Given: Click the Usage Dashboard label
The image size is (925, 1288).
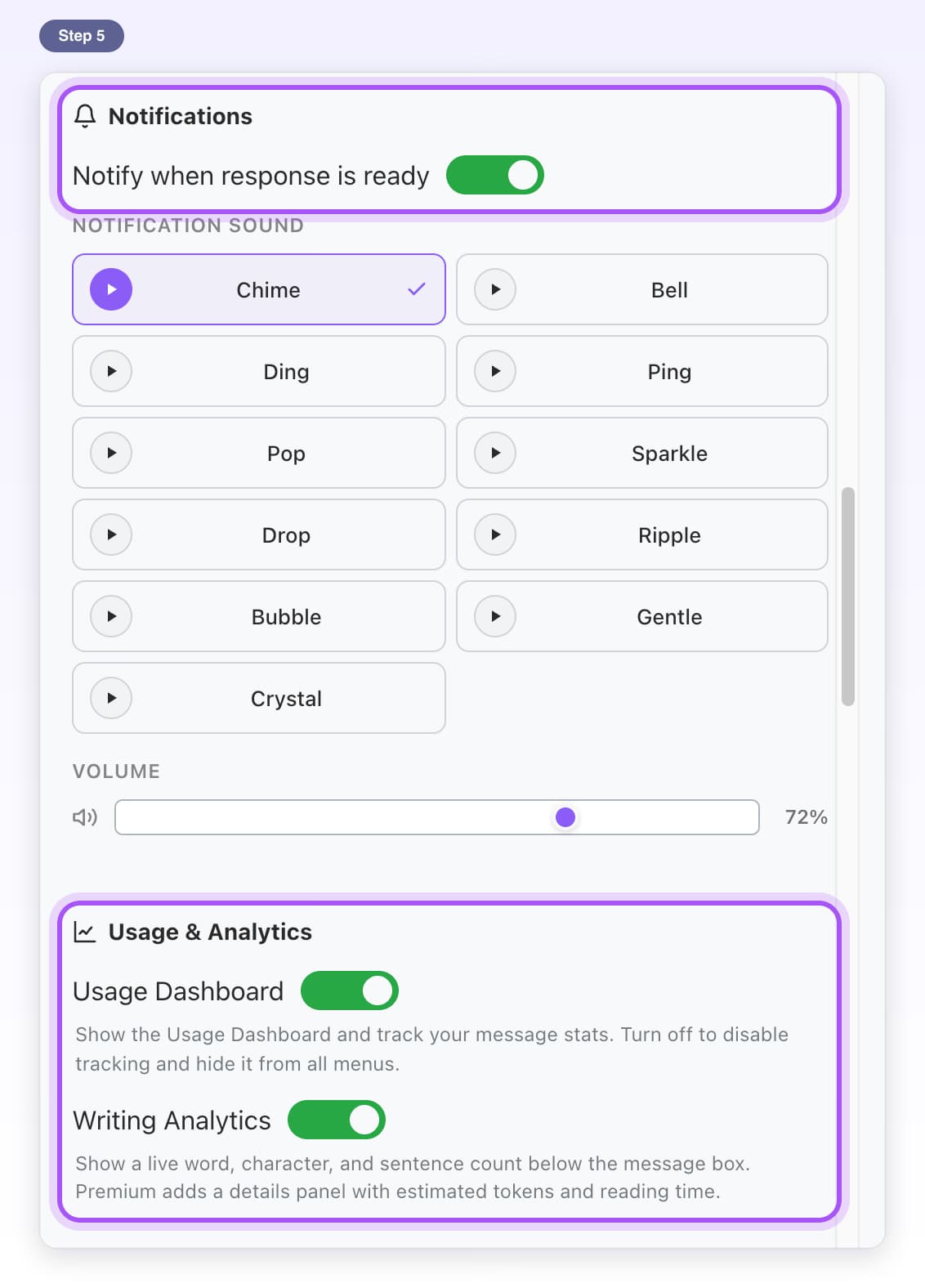Looking at the screenshot, I should (x=178, y=991).
